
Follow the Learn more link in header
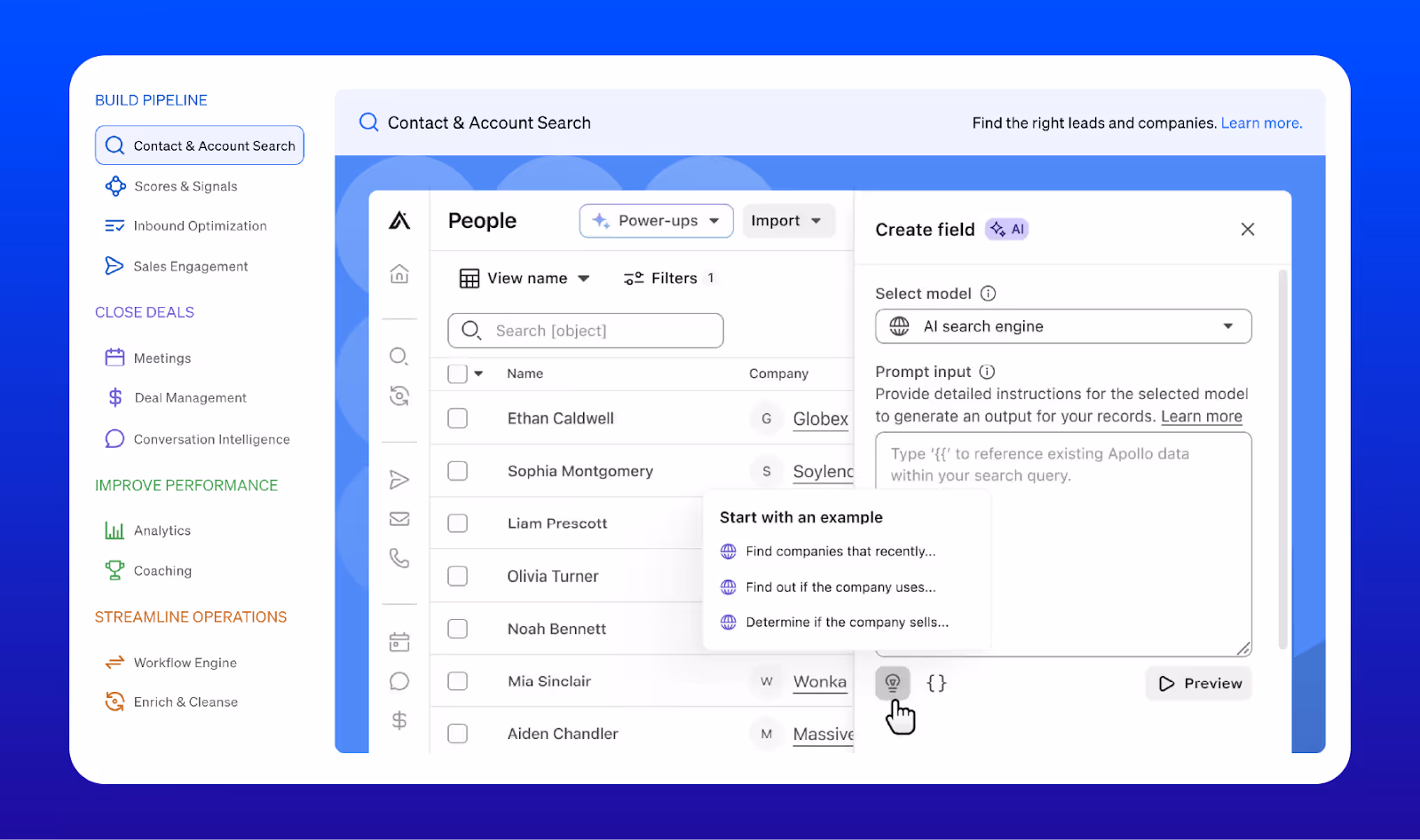click(x=1261, y=122)
